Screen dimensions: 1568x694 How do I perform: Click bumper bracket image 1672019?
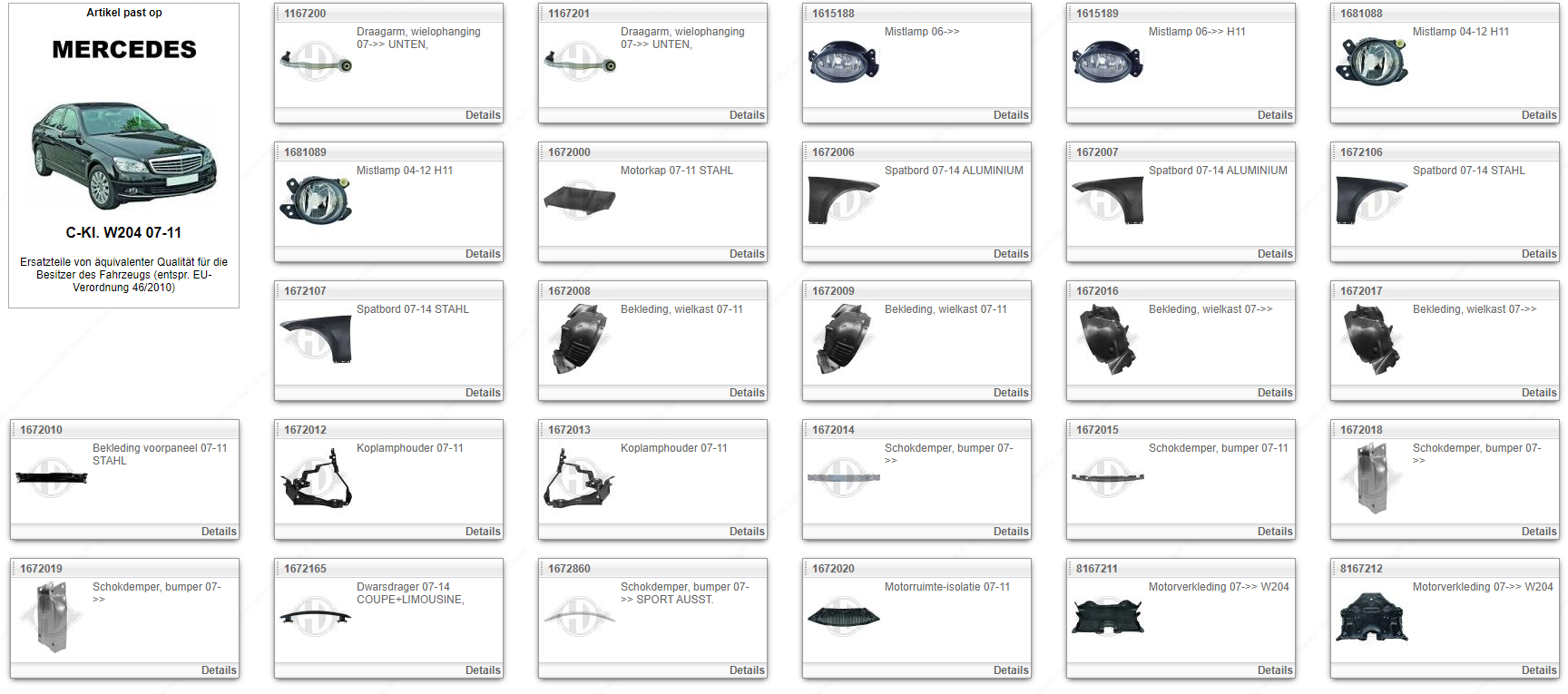click(x=52, y=617)
